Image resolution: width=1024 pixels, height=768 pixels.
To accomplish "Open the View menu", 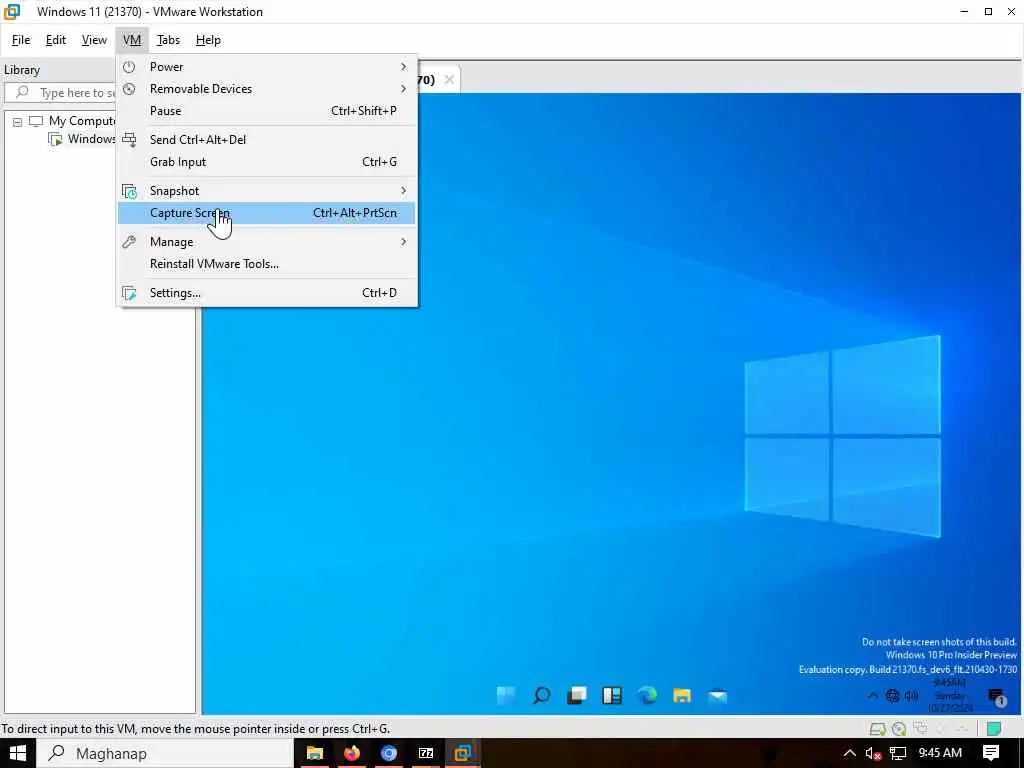I will (94, 40).
